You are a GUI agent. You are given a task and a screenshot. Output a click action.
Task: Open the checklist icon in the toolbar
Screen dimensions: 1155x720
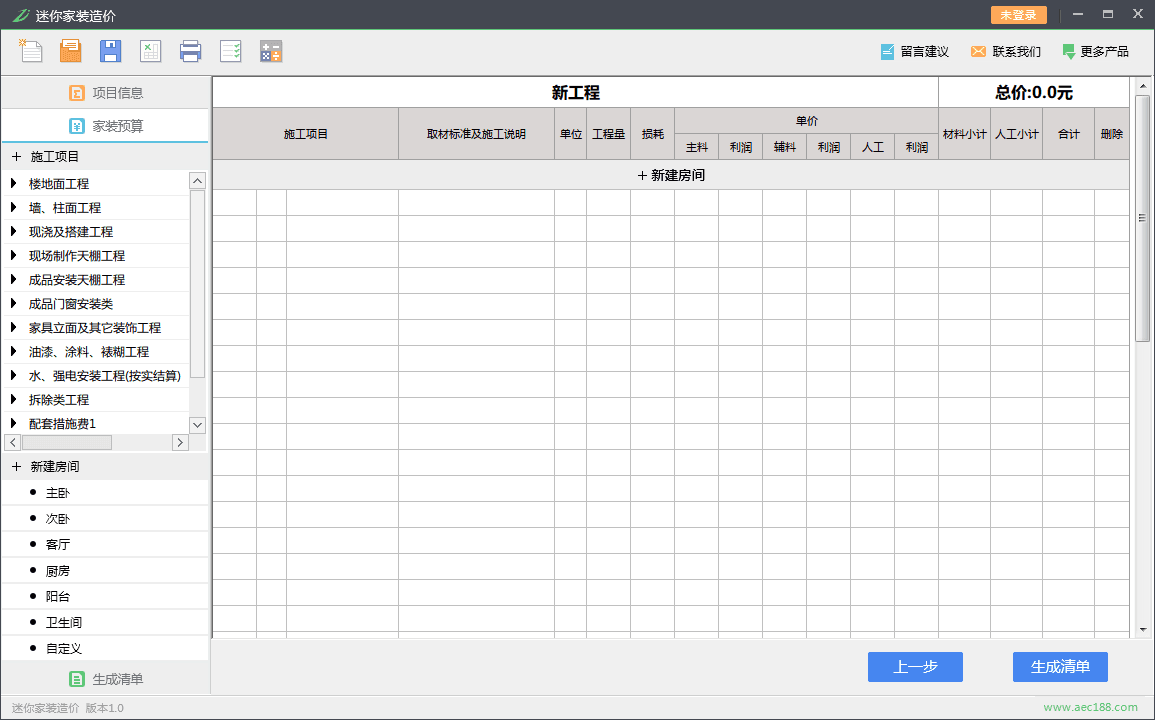[x=230, y=51]
